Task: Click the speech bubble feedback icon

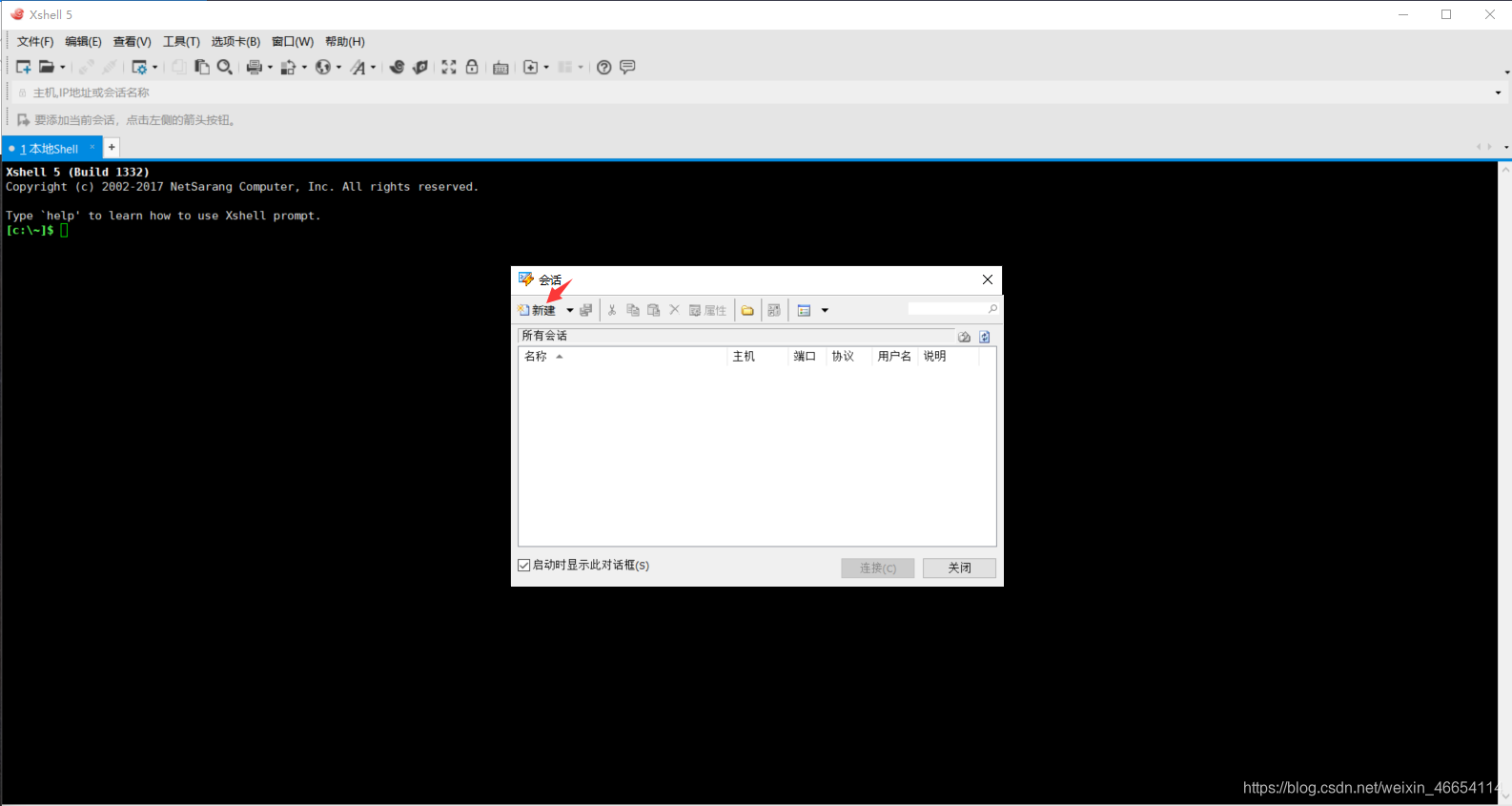Action: pos(627,67)
